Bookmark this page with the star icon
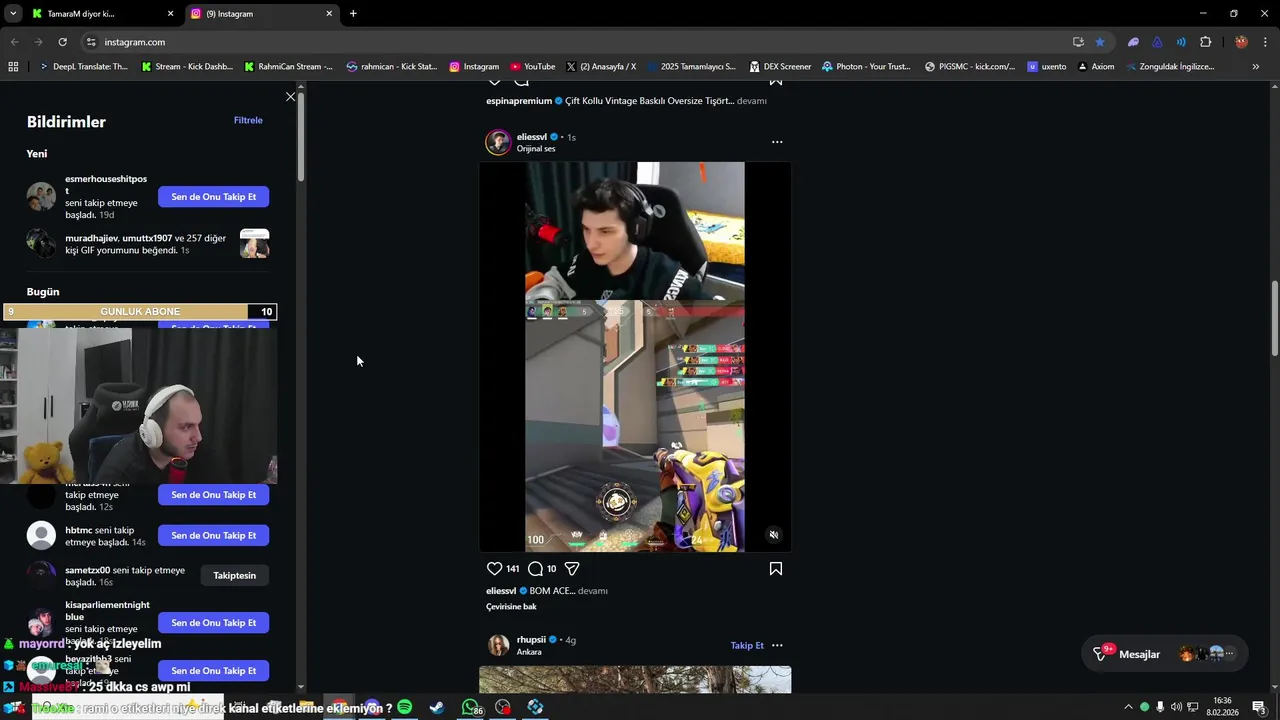The width and height of the screenshot is (1280, 720). (1100, 42)
